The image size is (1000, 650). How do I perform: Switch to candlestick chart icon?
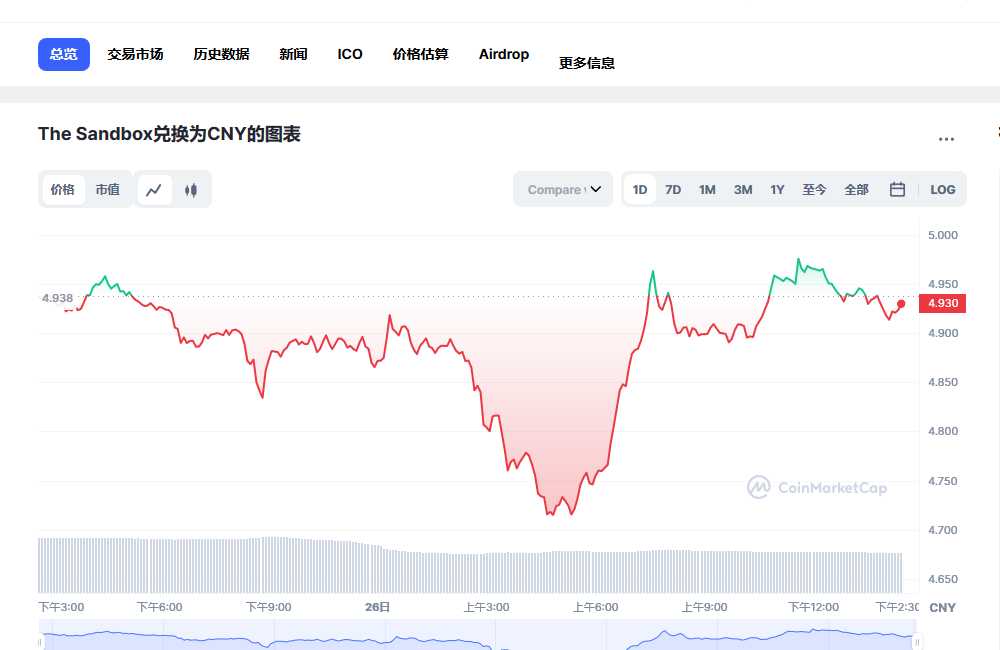[191, 189]
